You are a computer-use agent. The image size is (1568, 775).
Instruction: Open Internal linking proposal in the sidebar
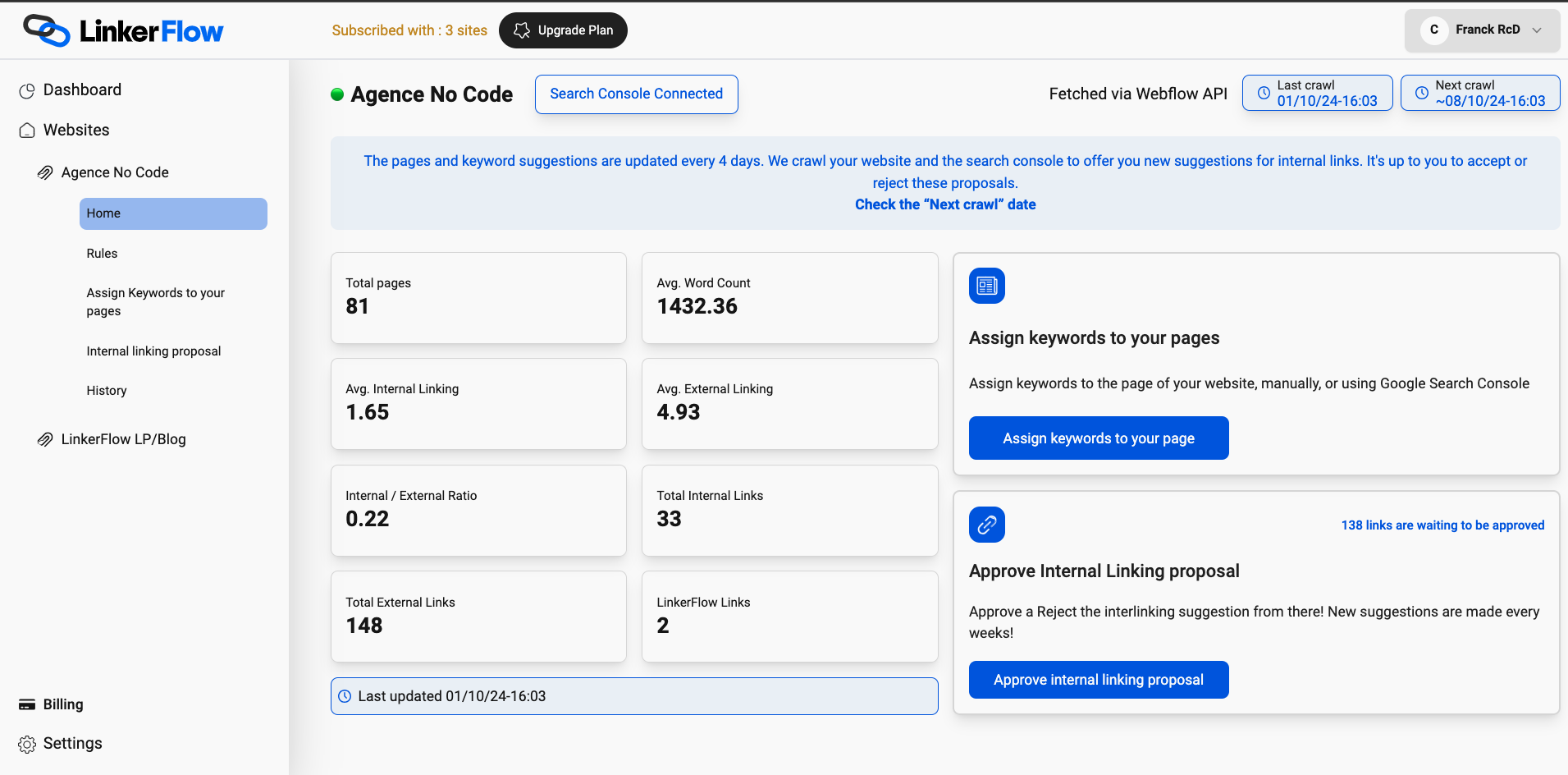153,351
